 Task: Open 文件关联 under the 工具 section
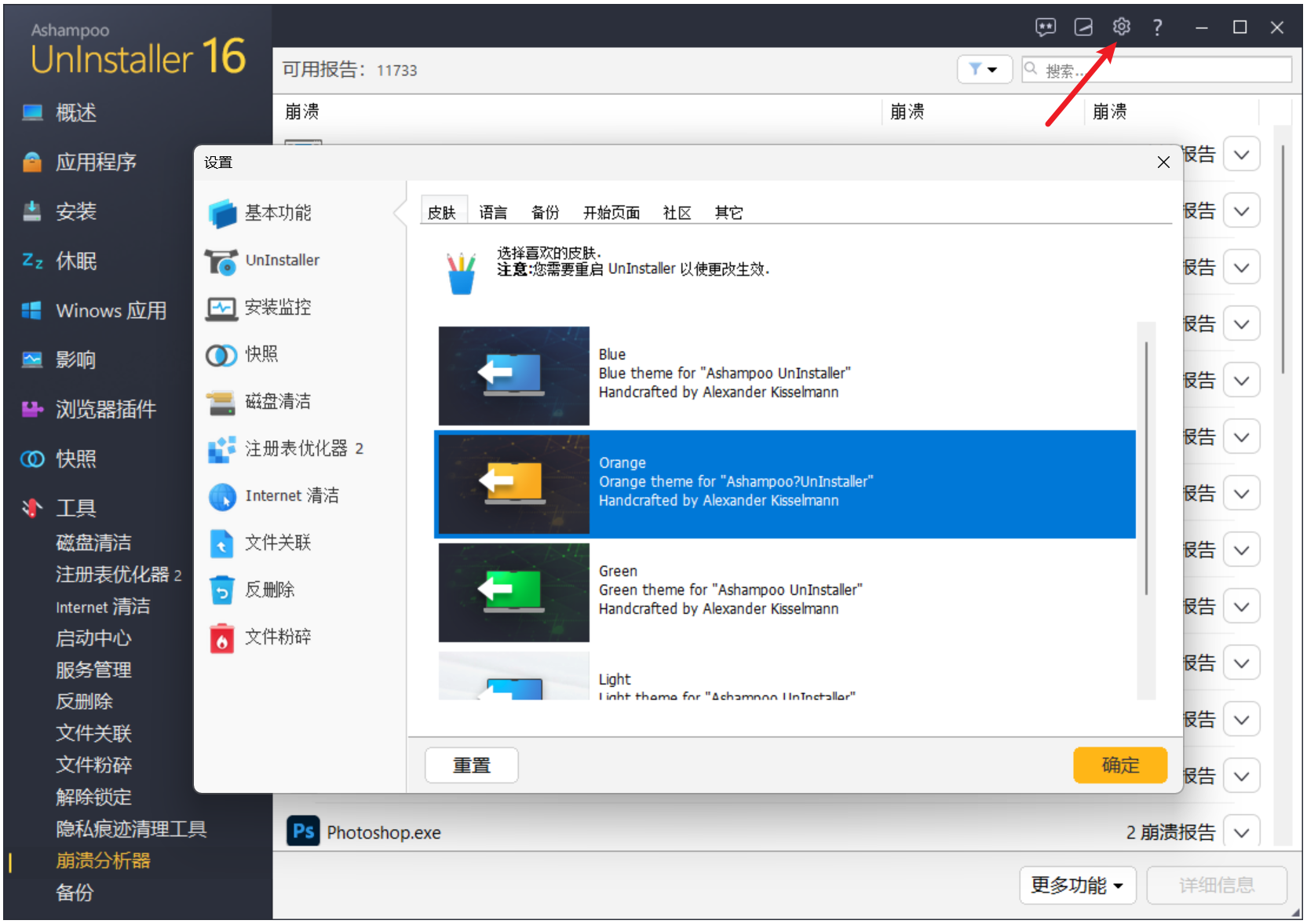[93, 733]
